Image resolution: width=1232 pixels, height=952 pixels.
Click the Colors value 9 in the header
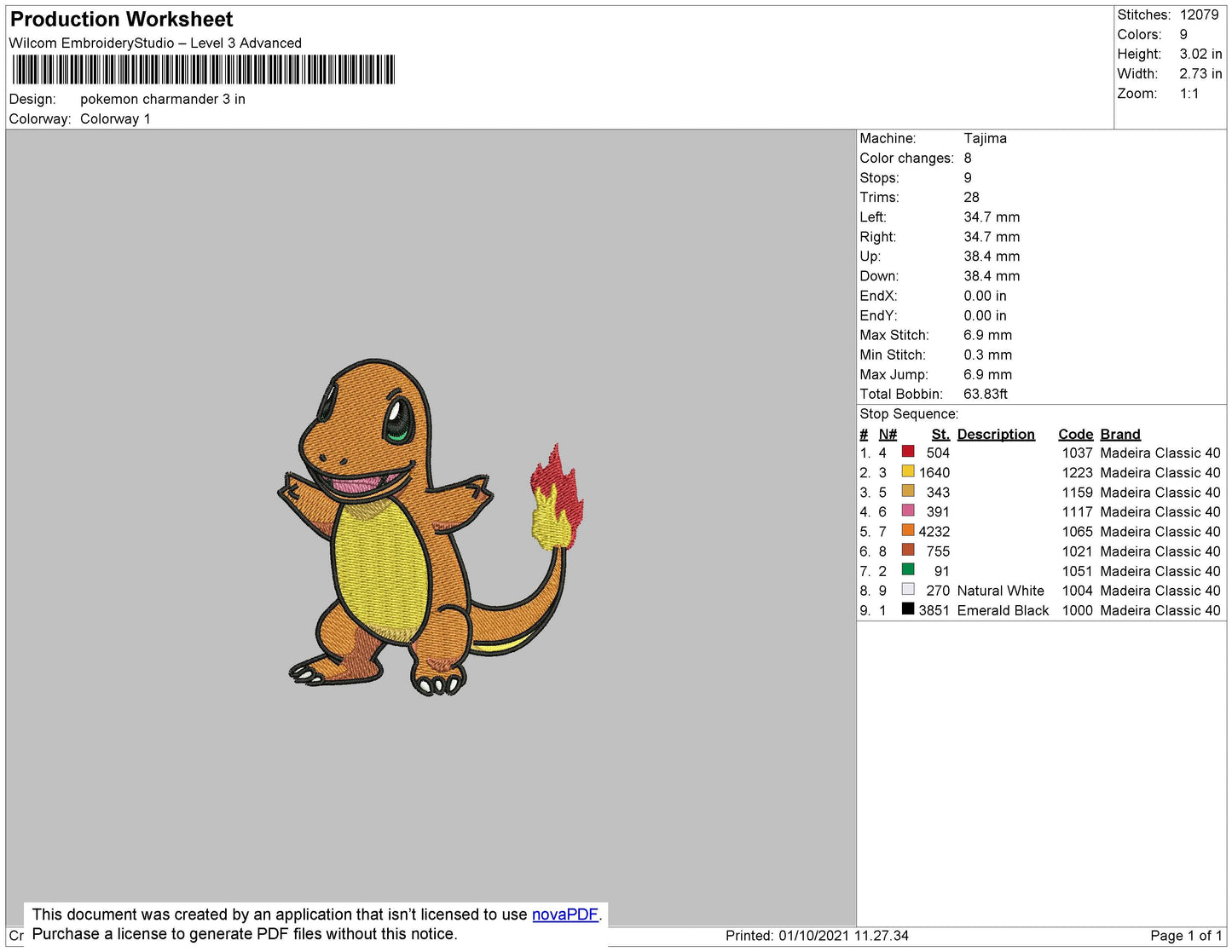1183,35
